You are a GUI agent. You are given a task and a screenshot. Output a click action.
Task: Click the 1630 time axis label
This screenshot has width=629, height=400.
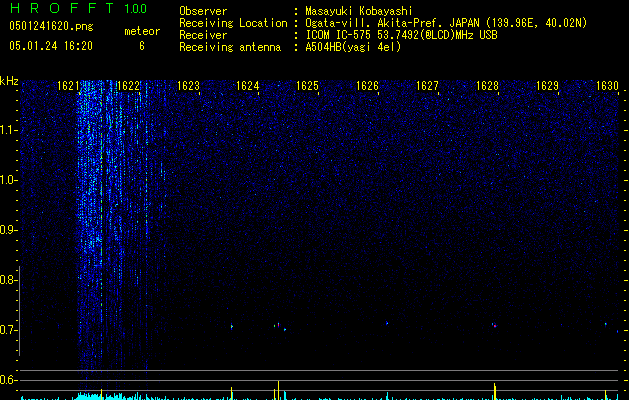pos(607,86)
